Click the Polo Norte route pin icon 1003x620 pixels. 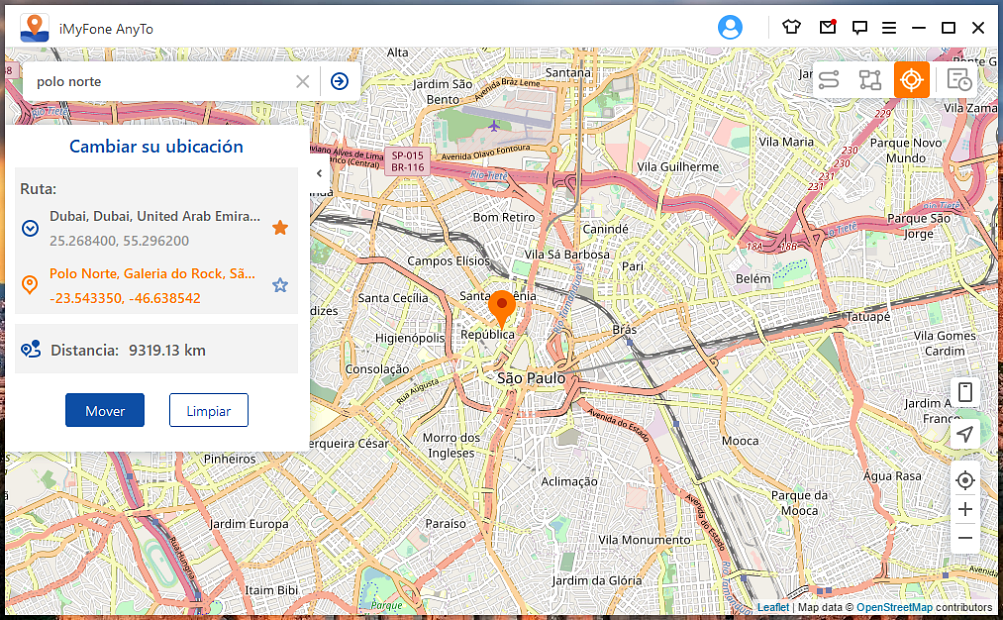(x=30, y=285)
